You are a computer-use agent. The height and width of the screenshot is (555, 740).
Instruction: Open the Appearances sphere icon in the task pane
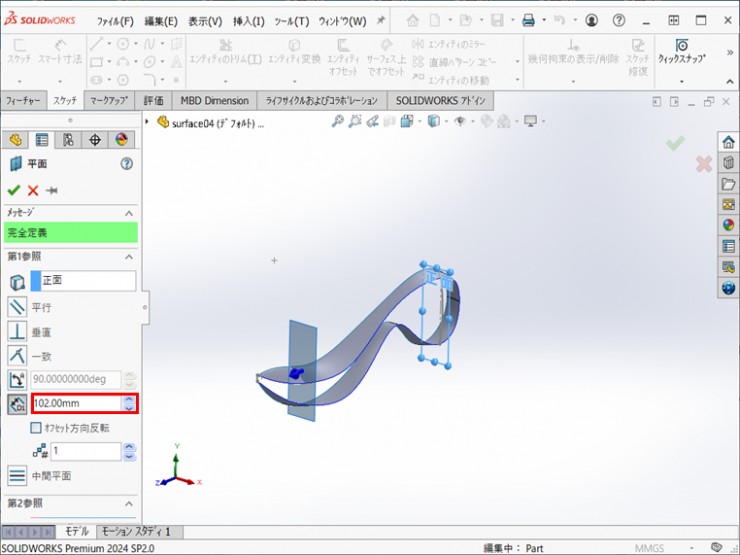[728, 225]
